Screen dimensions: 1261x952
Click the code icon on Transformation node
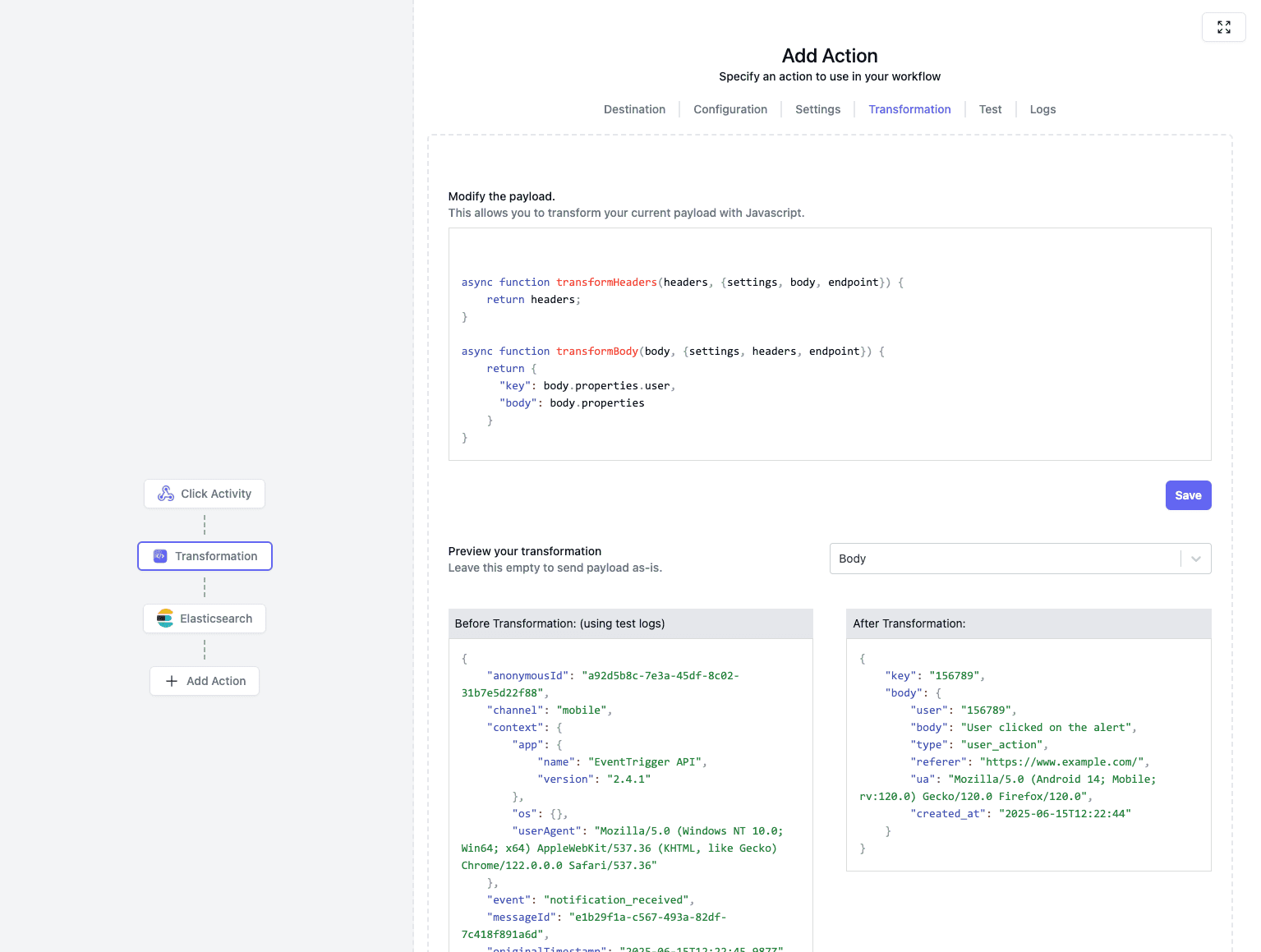coord(160,556)
